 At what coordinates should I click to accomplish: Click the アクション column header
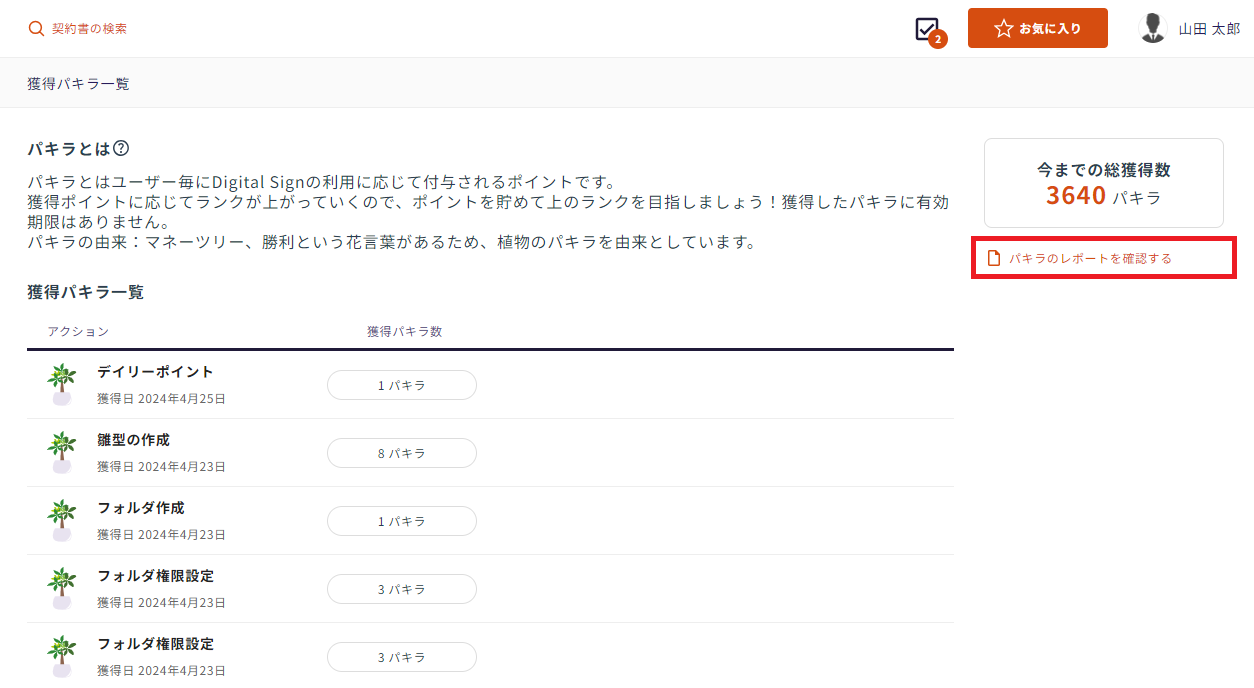click(78, 331)
